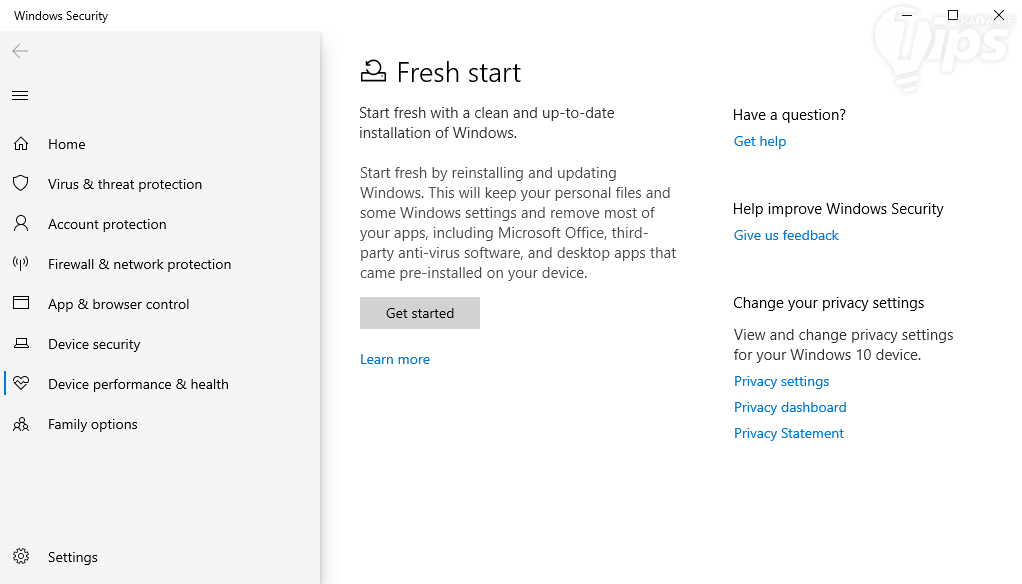The height and width of the screenshot is (584, 1022).
Task: Click the Device performance & health heart icon
Action: [20, 384]
